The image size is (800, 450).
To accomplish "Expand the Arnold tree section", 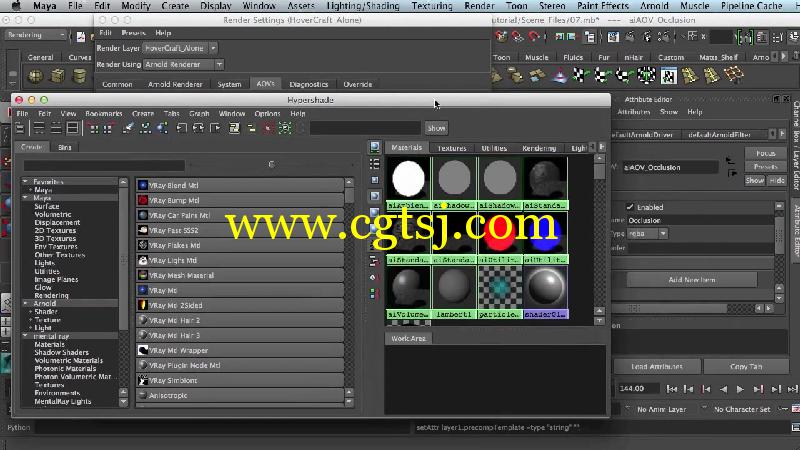I will click(x=24, y=303).
